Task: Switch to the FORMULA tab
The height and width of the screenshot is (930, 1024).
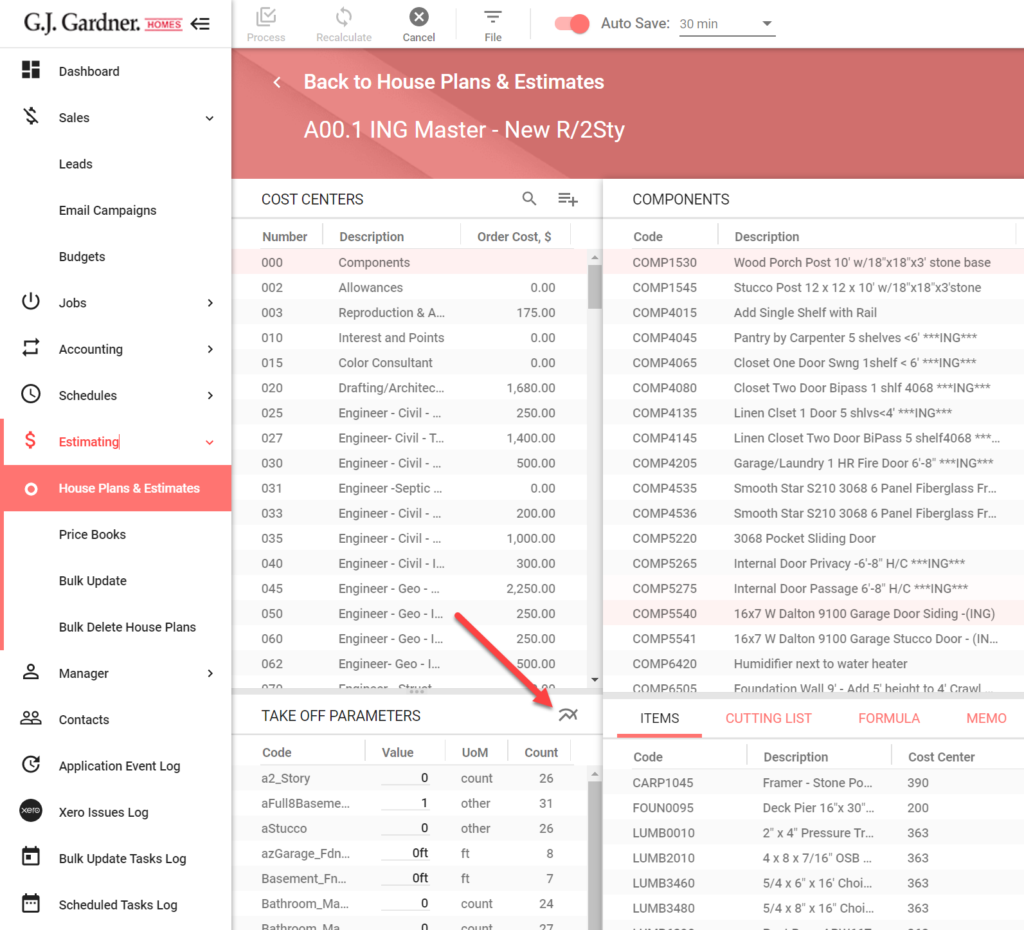Action: [x=889, y=718]
